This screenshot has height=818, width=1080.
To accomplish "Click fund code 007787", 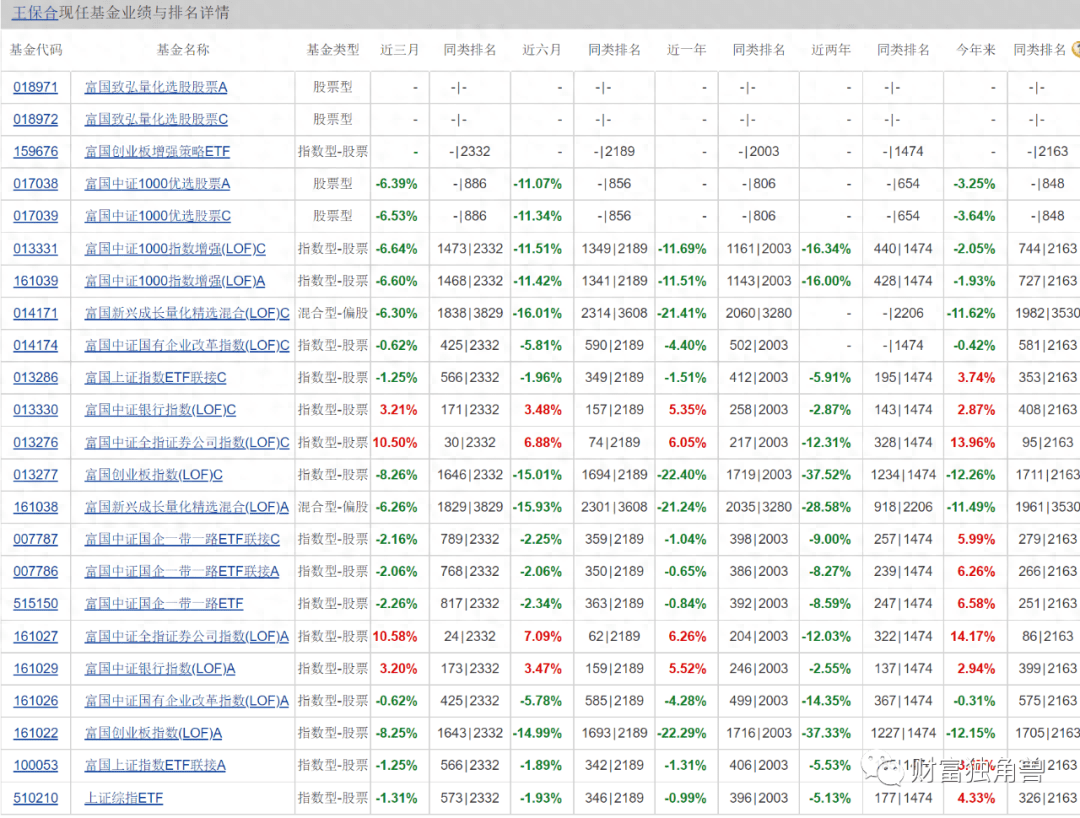I will click(36, 539).
